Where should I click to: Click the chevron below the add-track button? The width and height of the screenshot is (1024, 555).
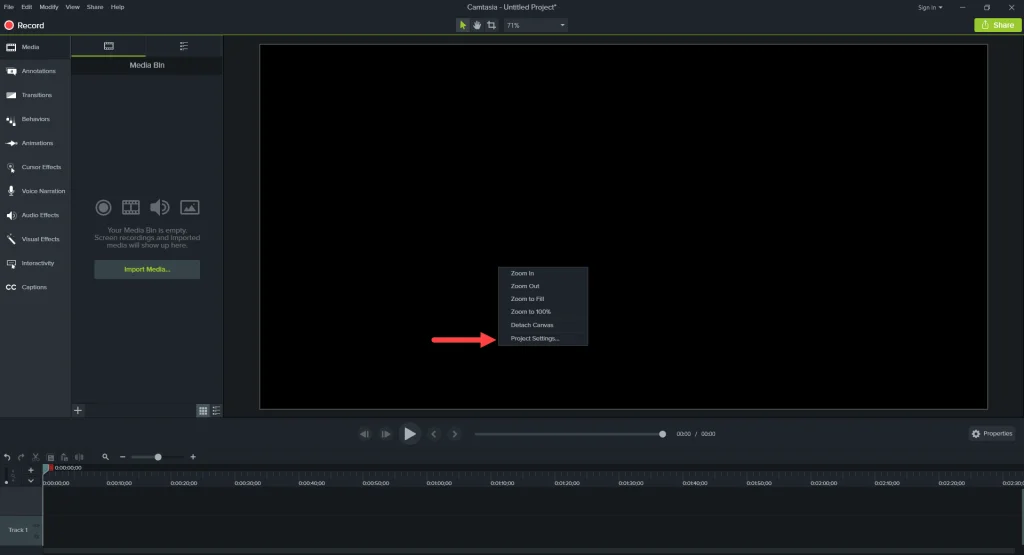coord(31,481)
